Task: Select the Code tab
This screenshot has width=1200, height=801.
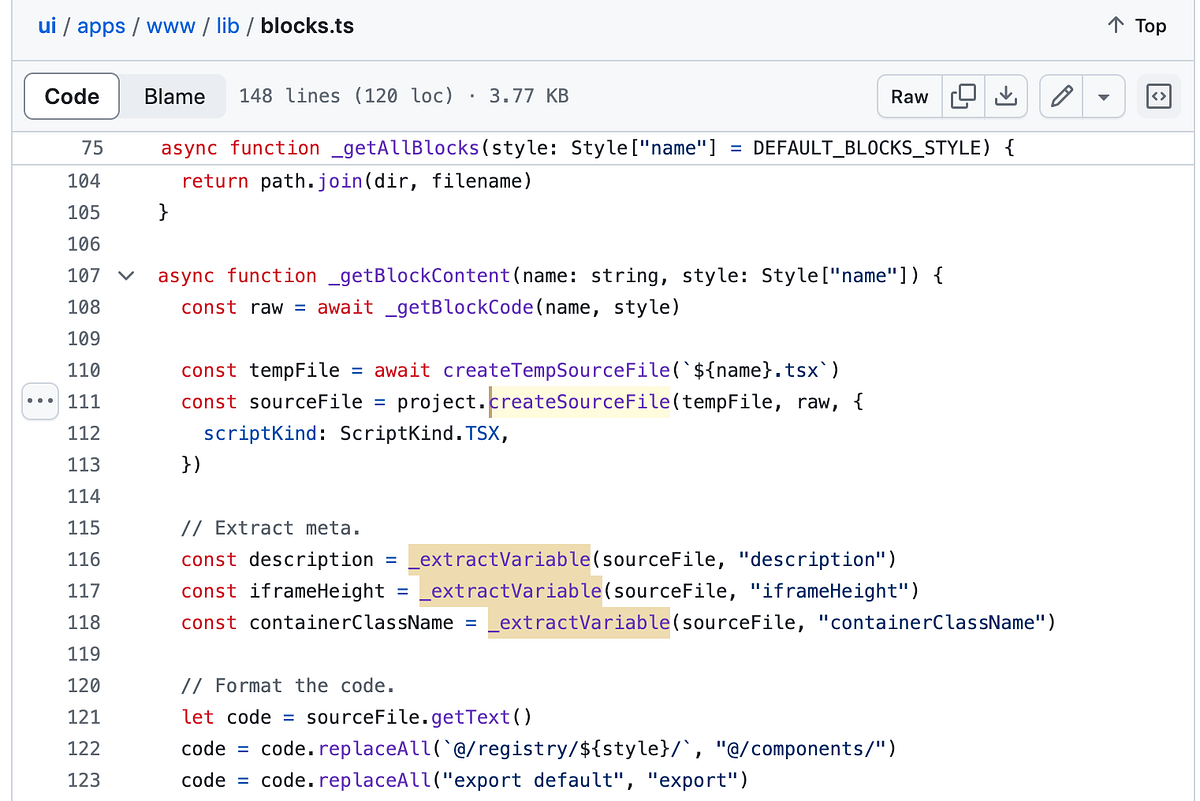Action: tap(71, 96)
